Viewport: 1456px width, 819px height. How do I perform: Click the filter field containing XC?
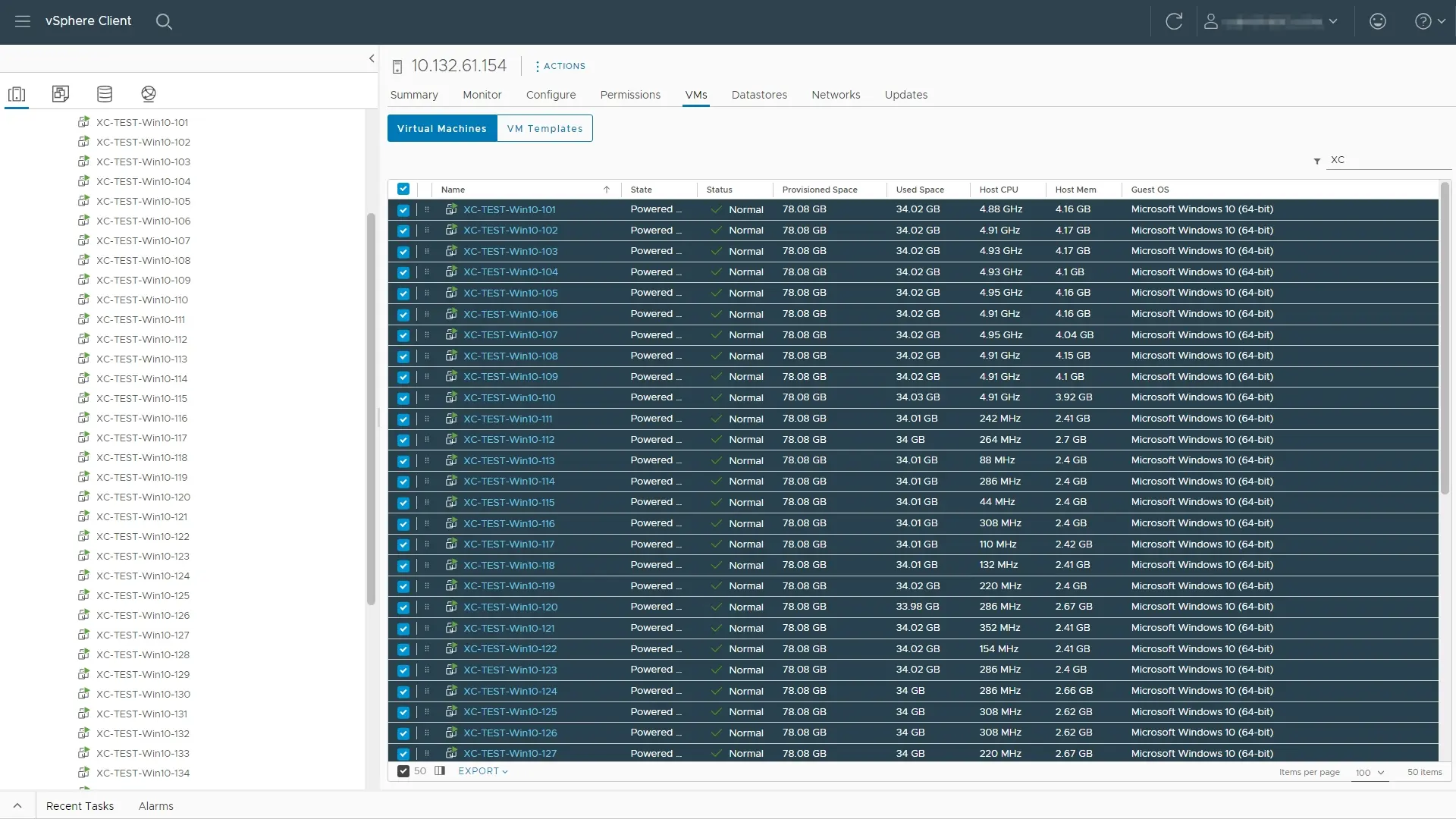point(1386,160)
